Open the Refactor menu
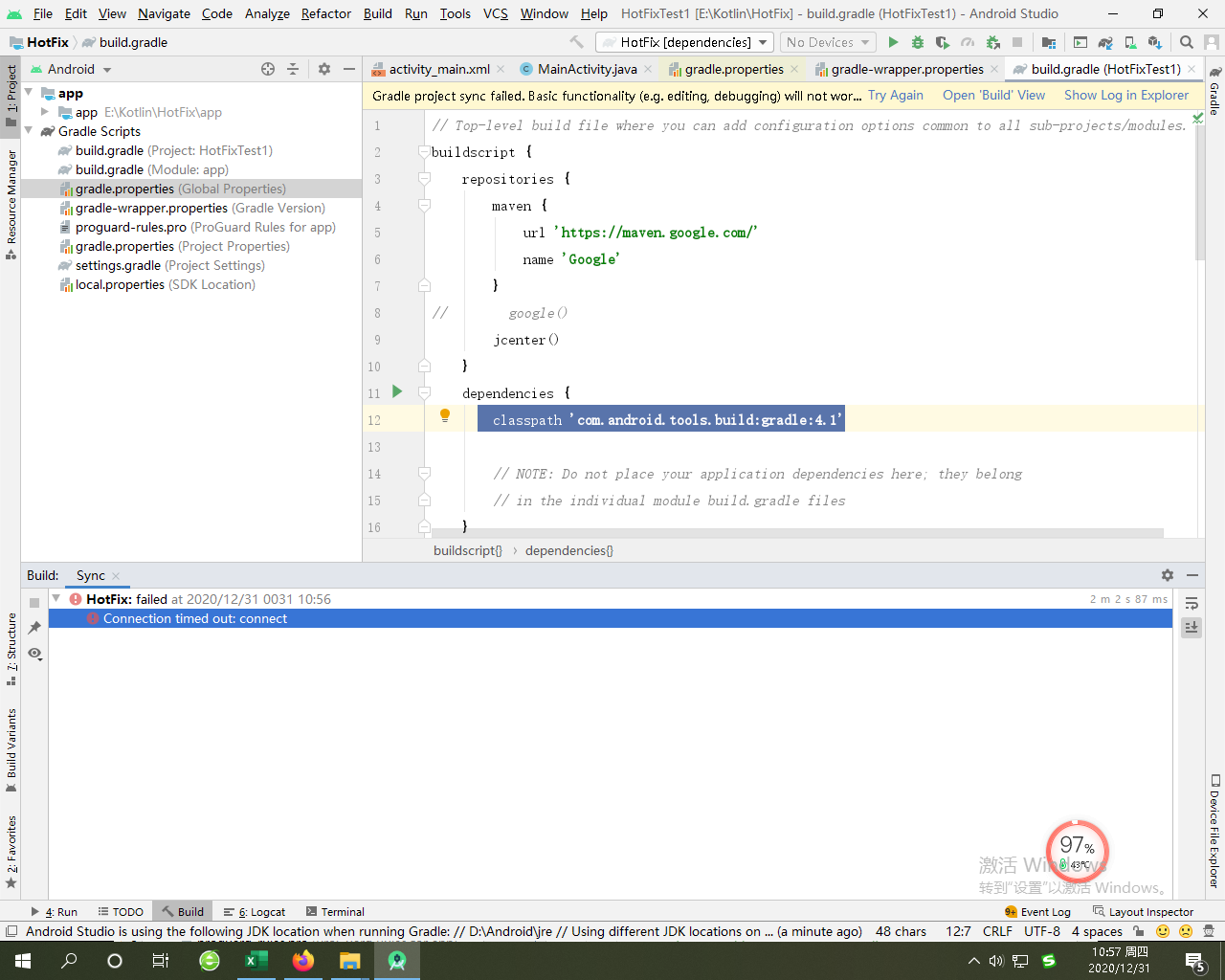The width and height of the screenshot is (1225, 980). click(326, 13)
